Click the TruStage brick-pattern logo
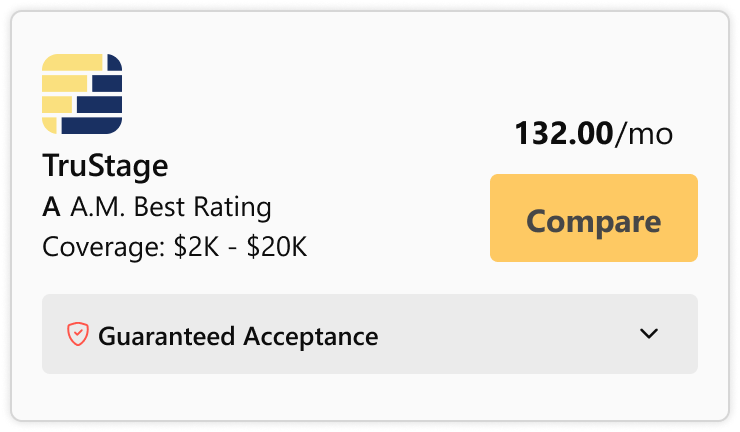740x432 pixels. (82, 94)
